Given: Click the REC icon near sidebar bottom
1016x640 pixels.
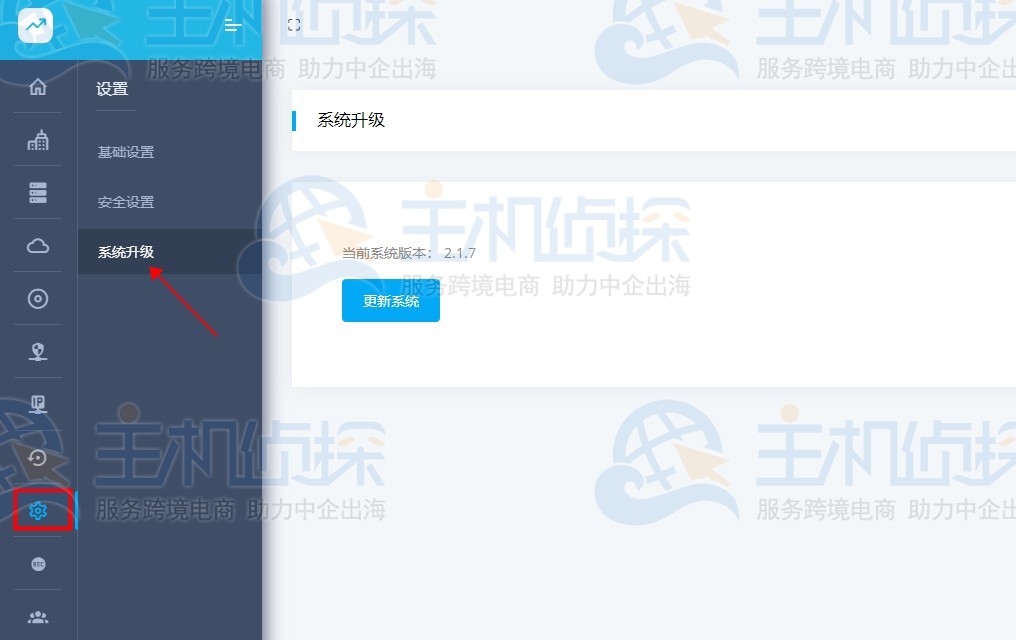Looking at the screenshot, I should click(x=37, y=563).
